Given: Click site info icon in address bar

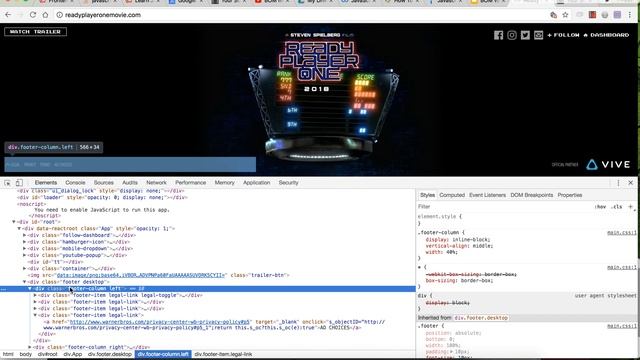Looking at the screenshot, I should point(59,15).
